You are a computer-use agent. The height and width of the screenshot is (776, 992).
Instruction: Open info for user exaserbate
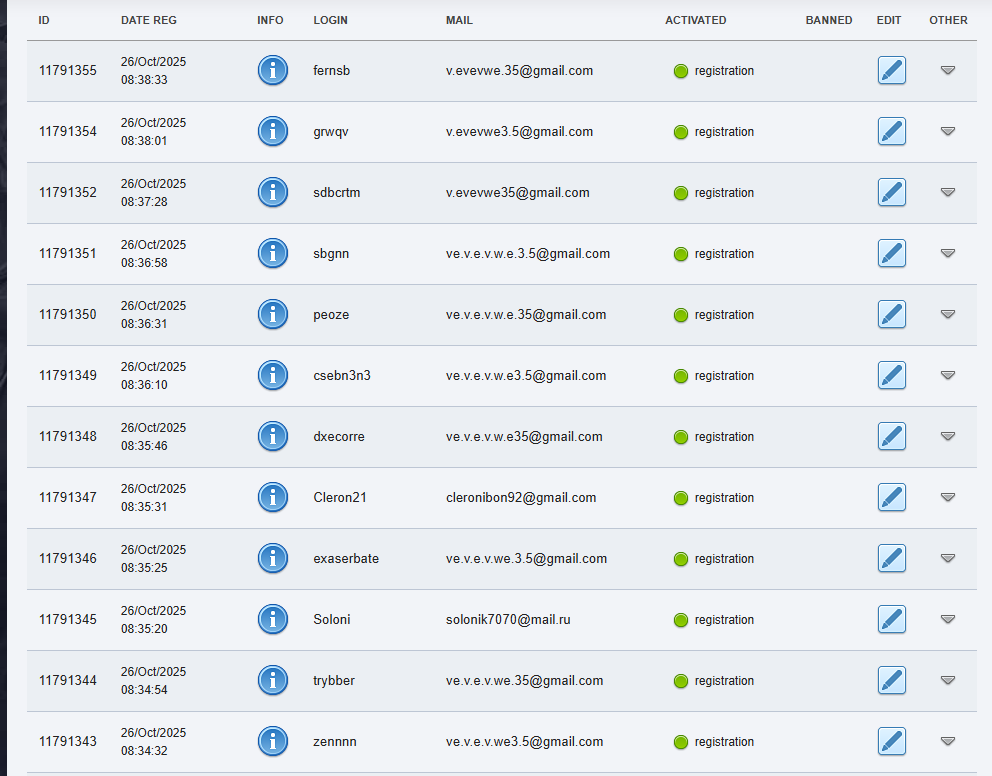point(273,558)
